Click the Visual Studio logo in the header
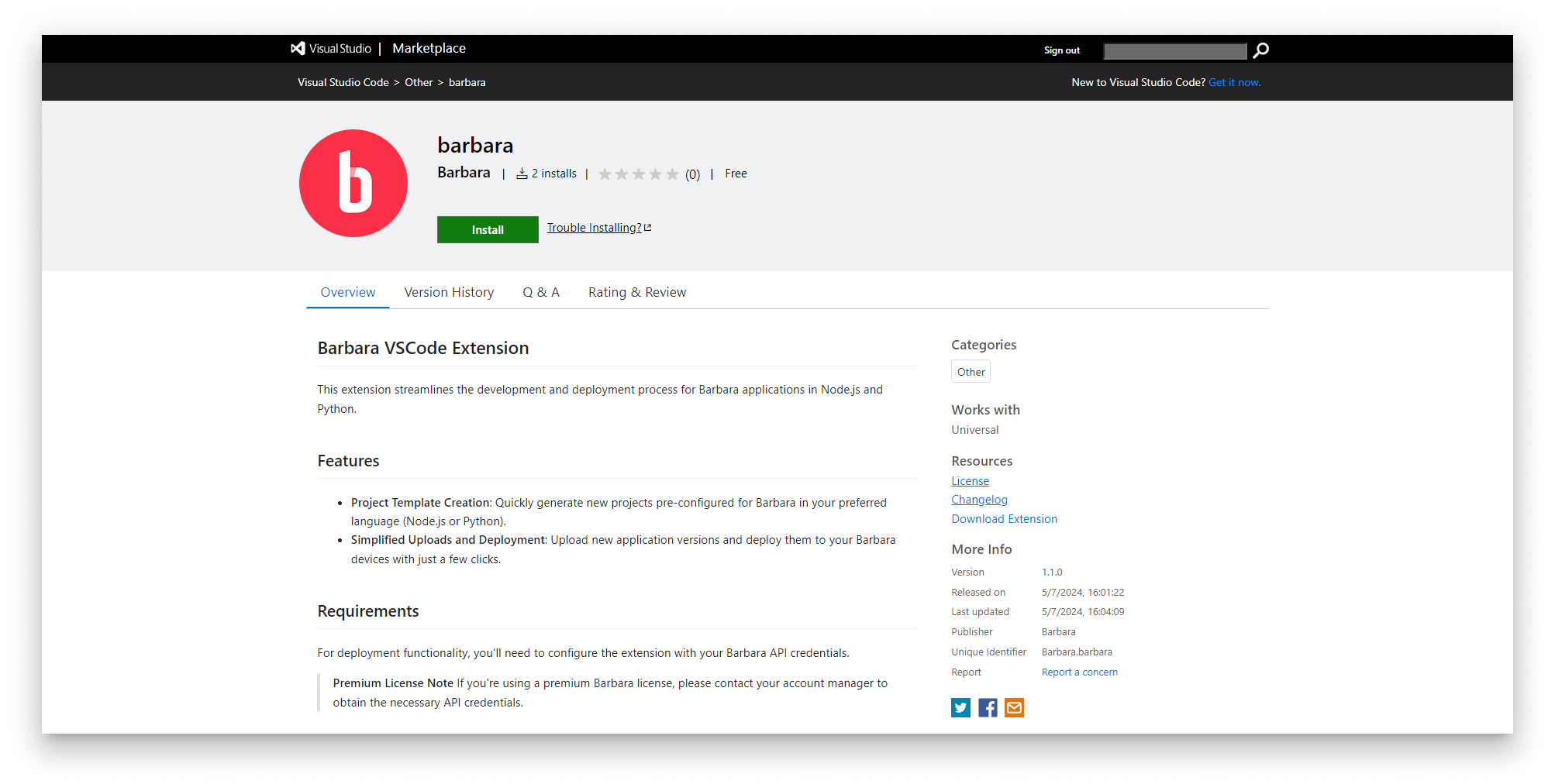This screenshot has height=784, width=1555. point(298,48)
